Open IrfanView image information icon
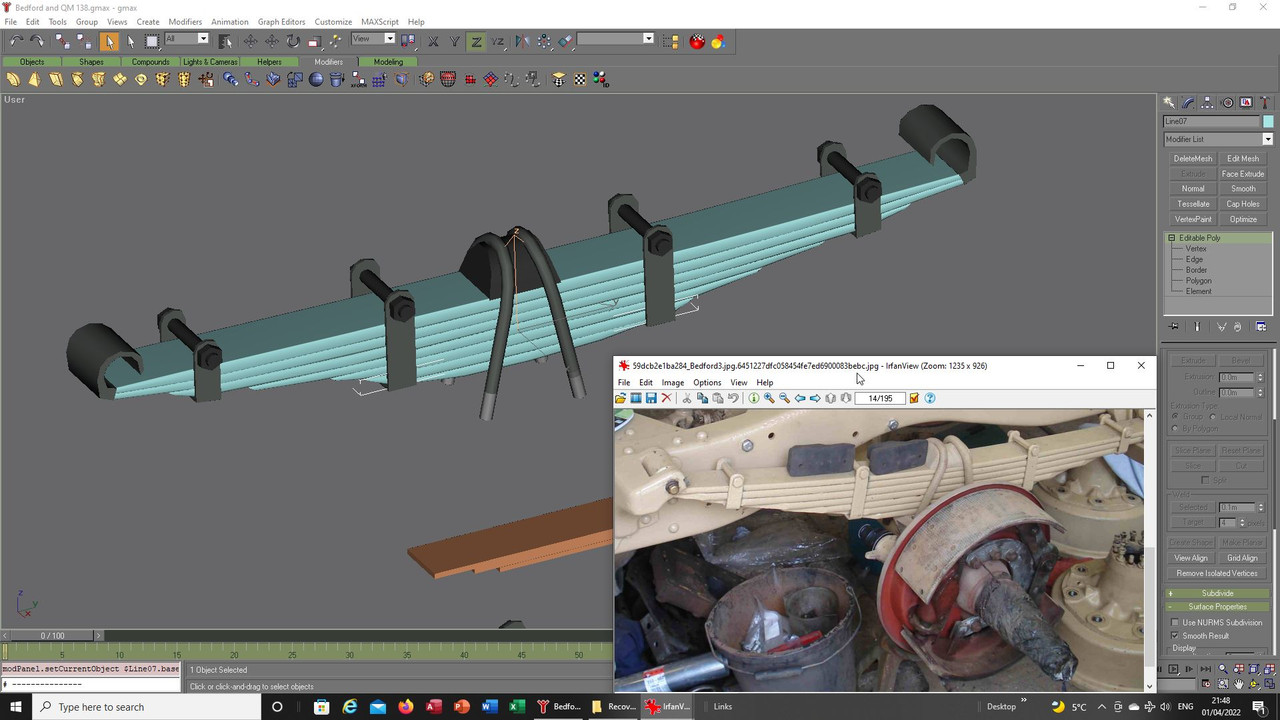 (754, 398)
